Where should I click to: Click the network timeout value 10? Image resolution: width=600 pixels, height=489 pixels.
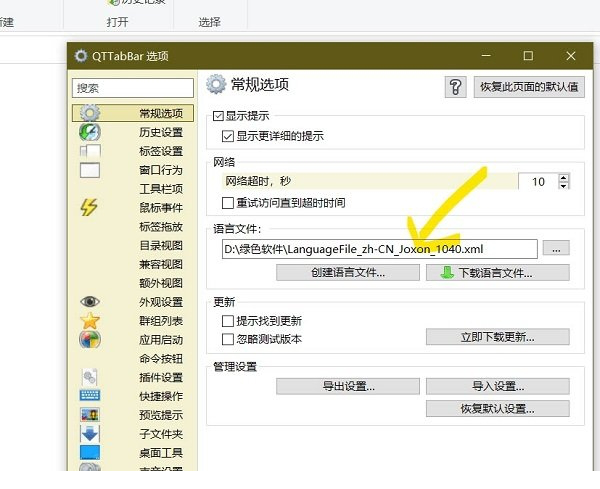click(538, 182)
